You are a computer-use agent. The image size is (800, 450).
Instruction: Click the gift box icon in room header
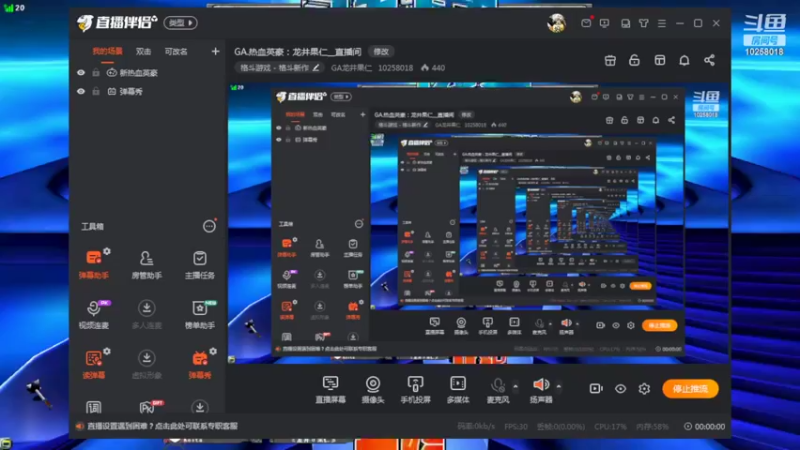point(610,60)
